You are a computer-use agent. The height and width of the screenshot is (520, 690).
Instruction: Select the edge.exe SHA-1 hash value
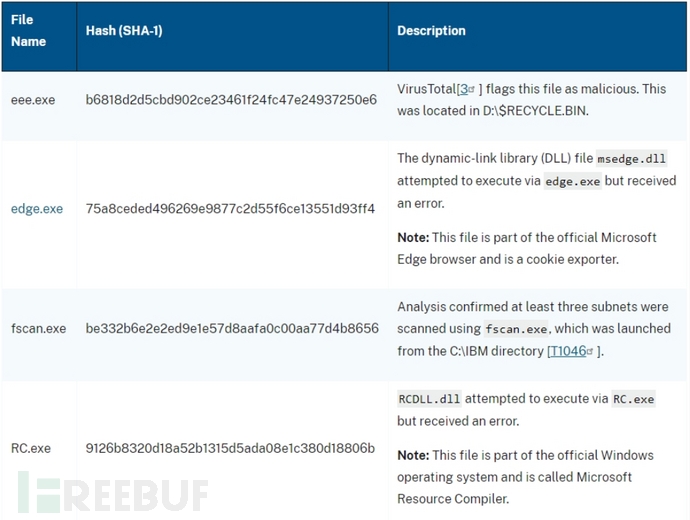click(230, 209)
